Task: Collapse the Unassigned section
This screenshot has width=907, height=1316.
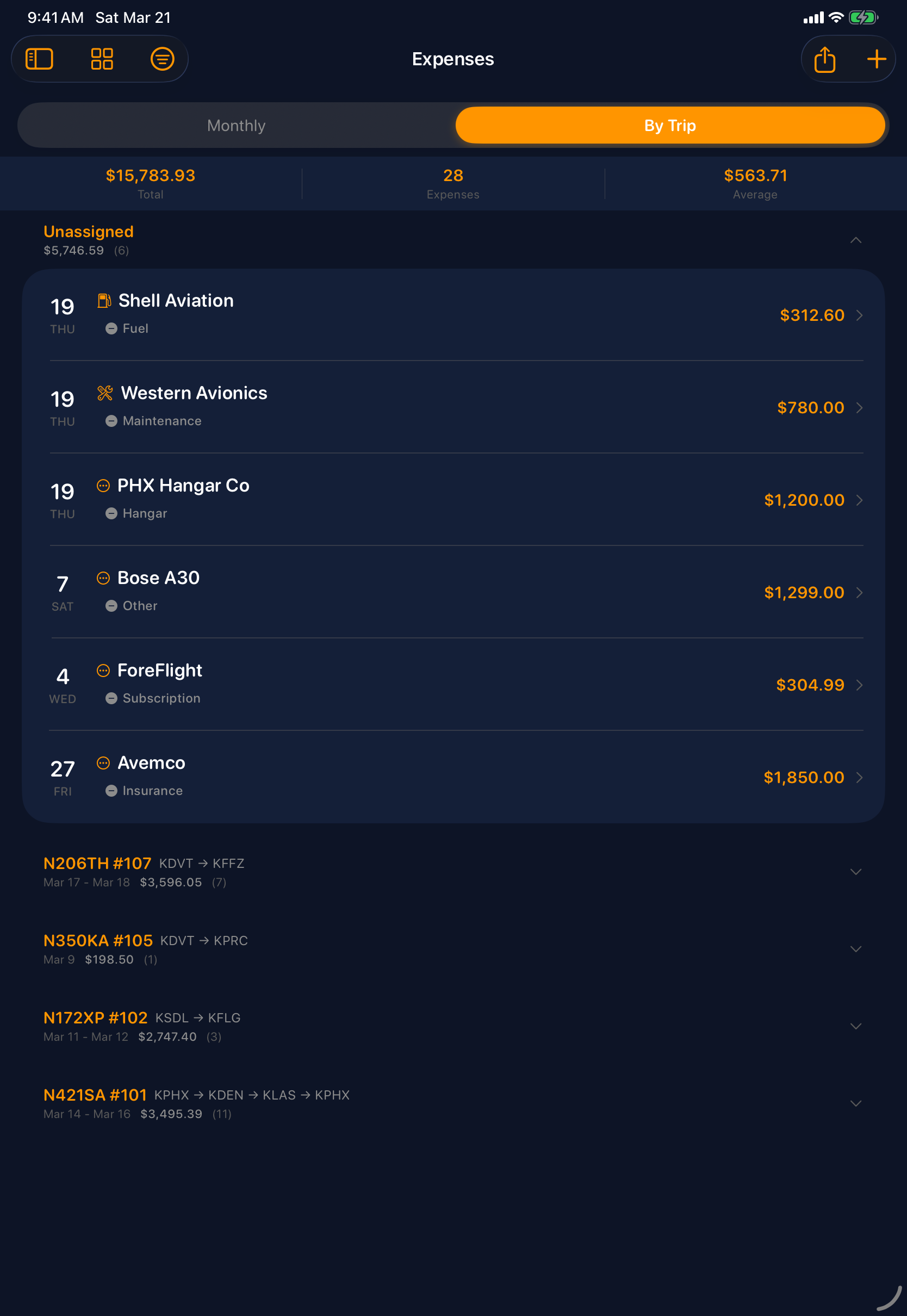Action: [x=857, y=240]
